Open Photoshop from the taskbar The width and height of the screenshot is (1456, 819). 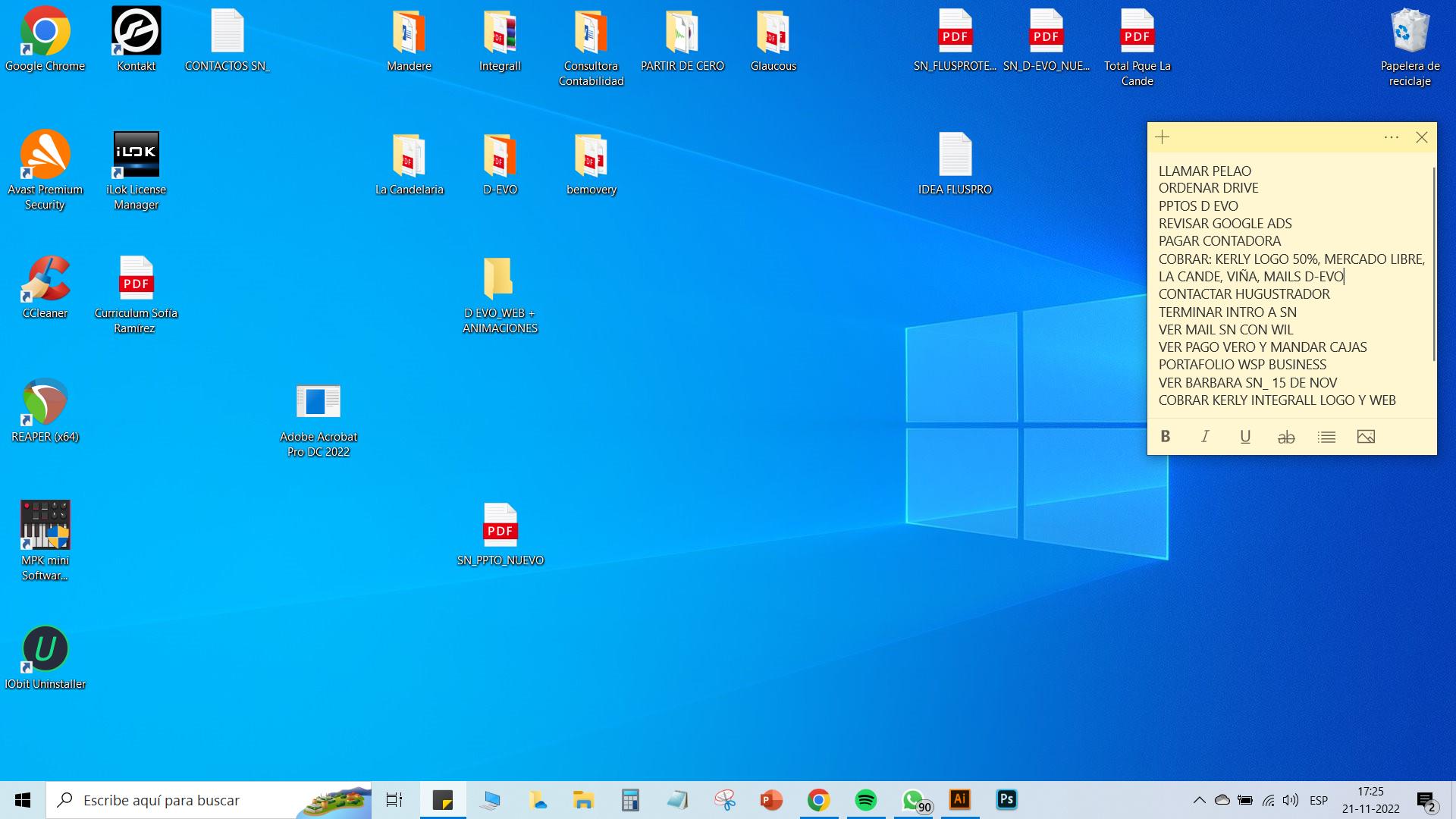[1006, 799]
